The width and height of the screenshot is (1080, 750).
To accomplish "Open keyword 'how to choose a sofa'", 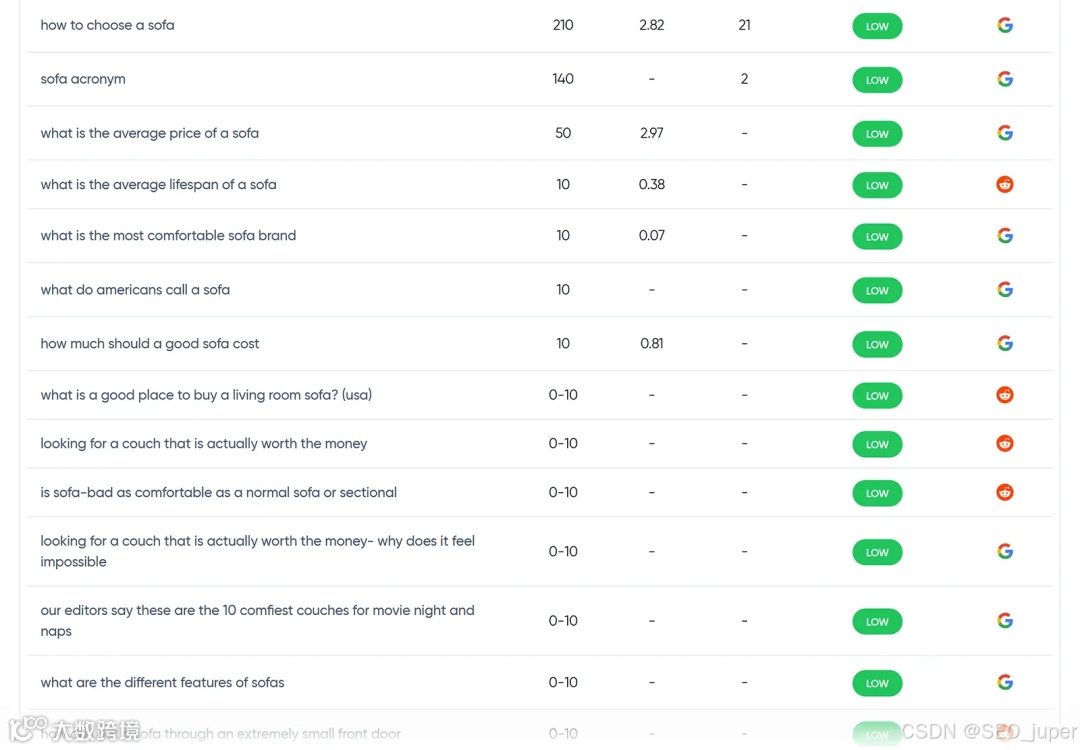I will point(107,25).
